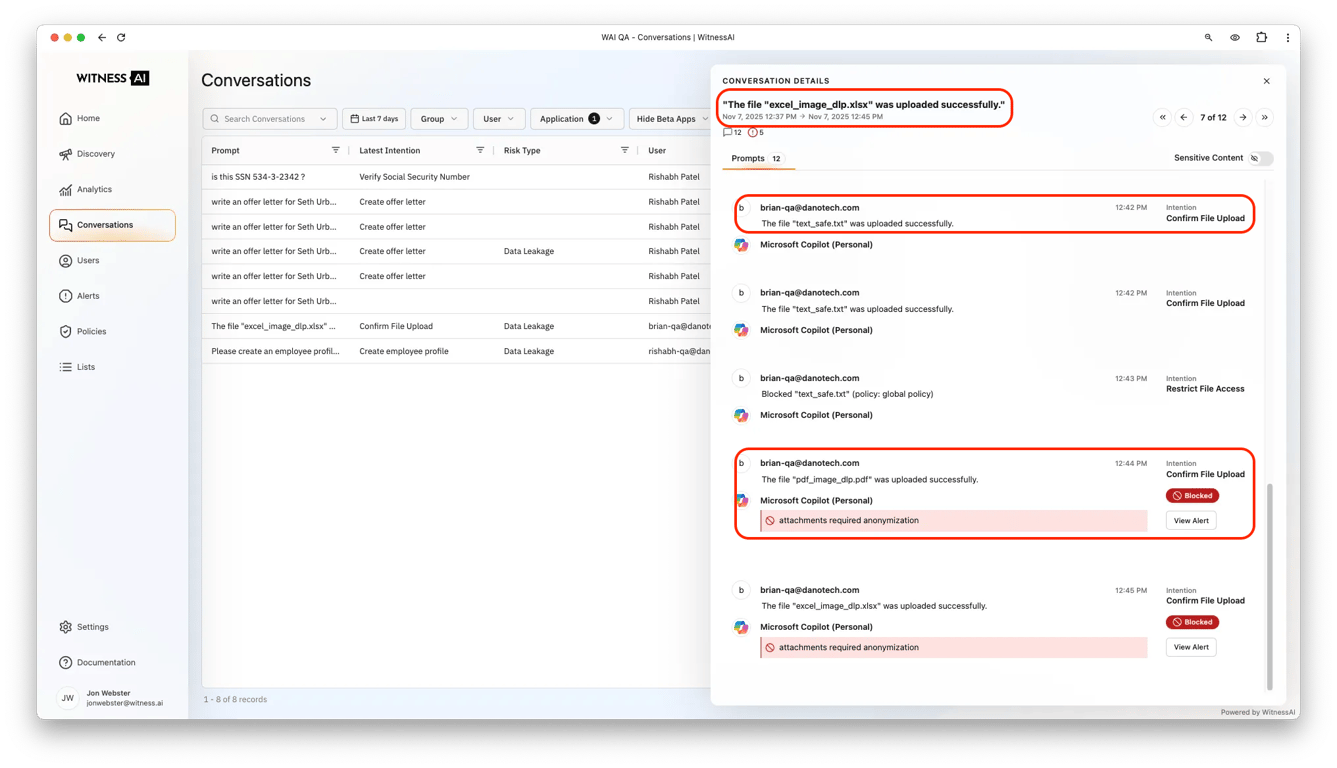The width and height of the screenshot is (1337, 768).
Task: Click the '7 of 12' pagination counter
Action: click(1213, 118)
